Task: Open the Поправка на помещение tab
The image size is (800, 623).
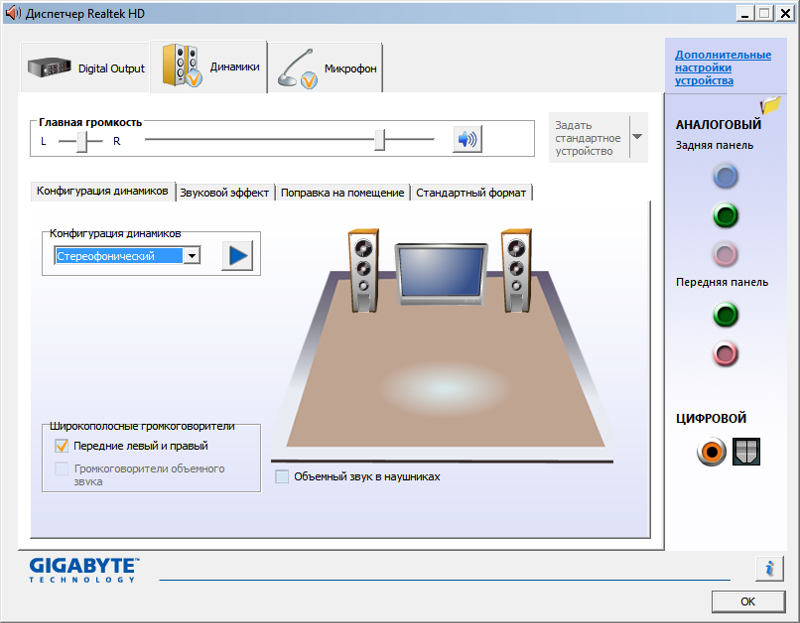Action: [x=342, y=193]
